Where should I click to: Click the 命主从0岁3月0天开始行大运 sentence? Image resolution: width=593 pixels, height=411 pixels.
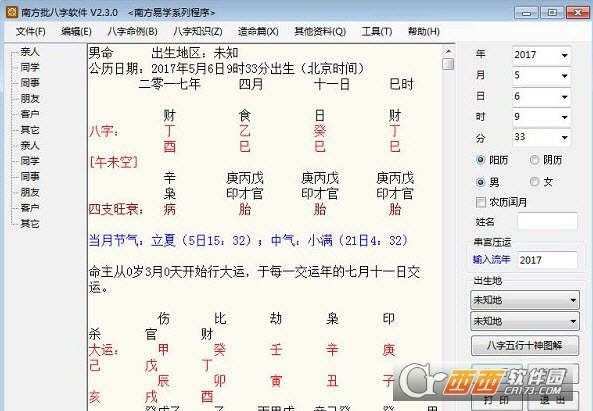(255, 279)
